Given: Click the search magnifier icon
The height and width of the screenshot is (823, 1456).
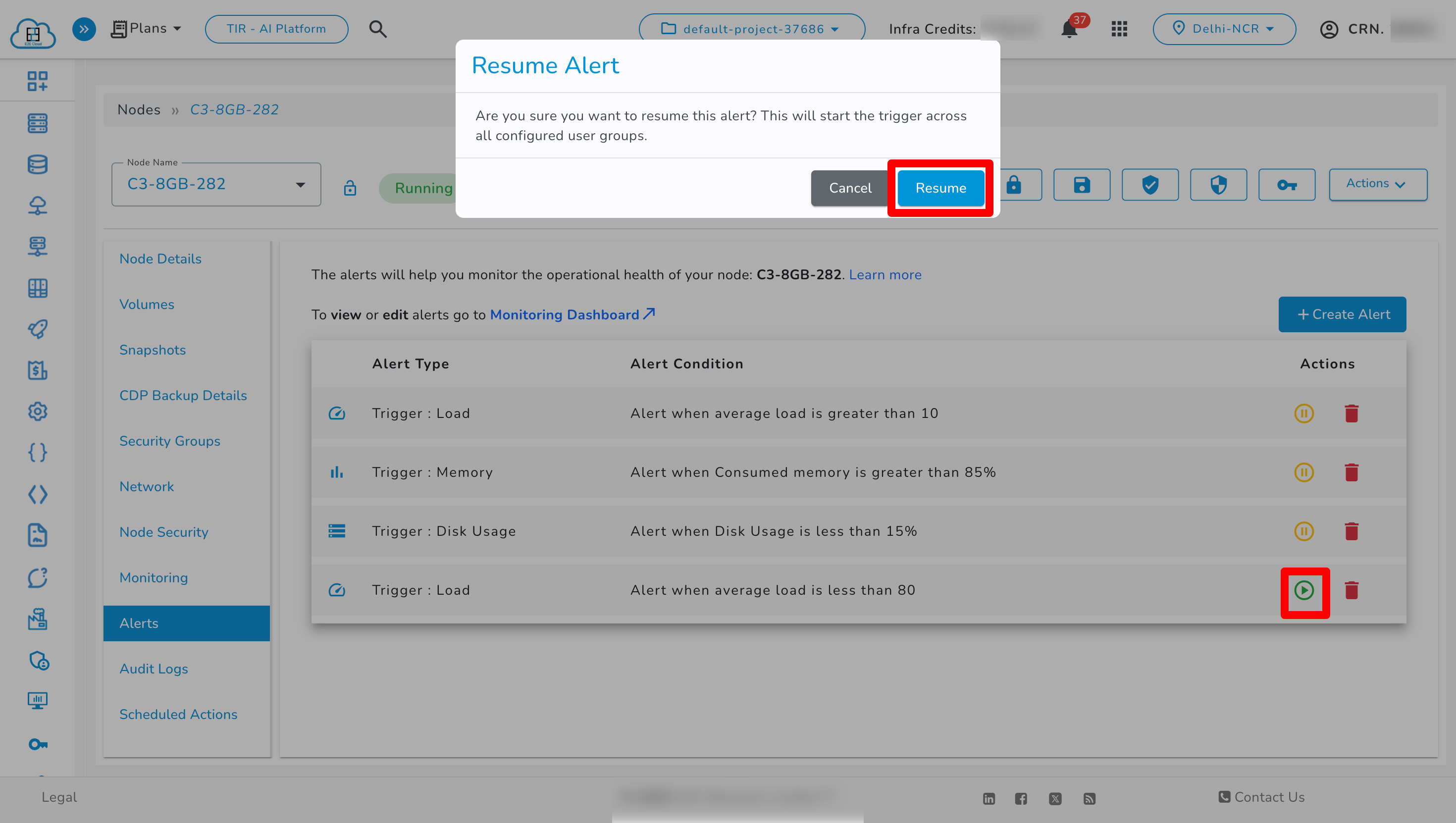Looking at the screenshot, I should click(x=377, y=29).
